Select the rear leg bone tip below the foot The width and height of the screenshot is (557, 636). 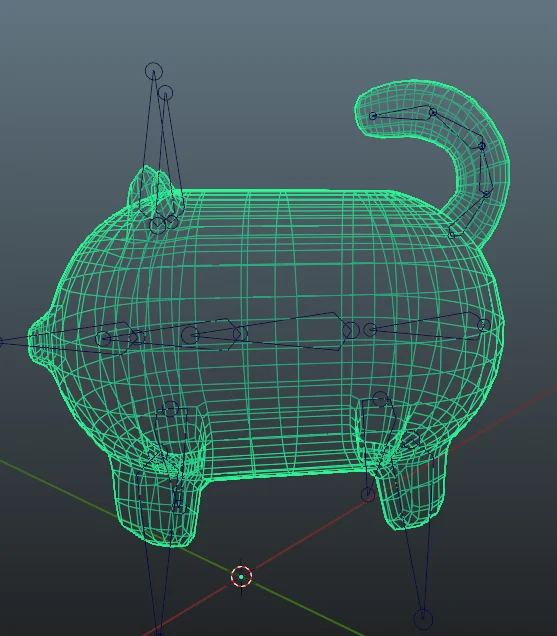point(423,619)
